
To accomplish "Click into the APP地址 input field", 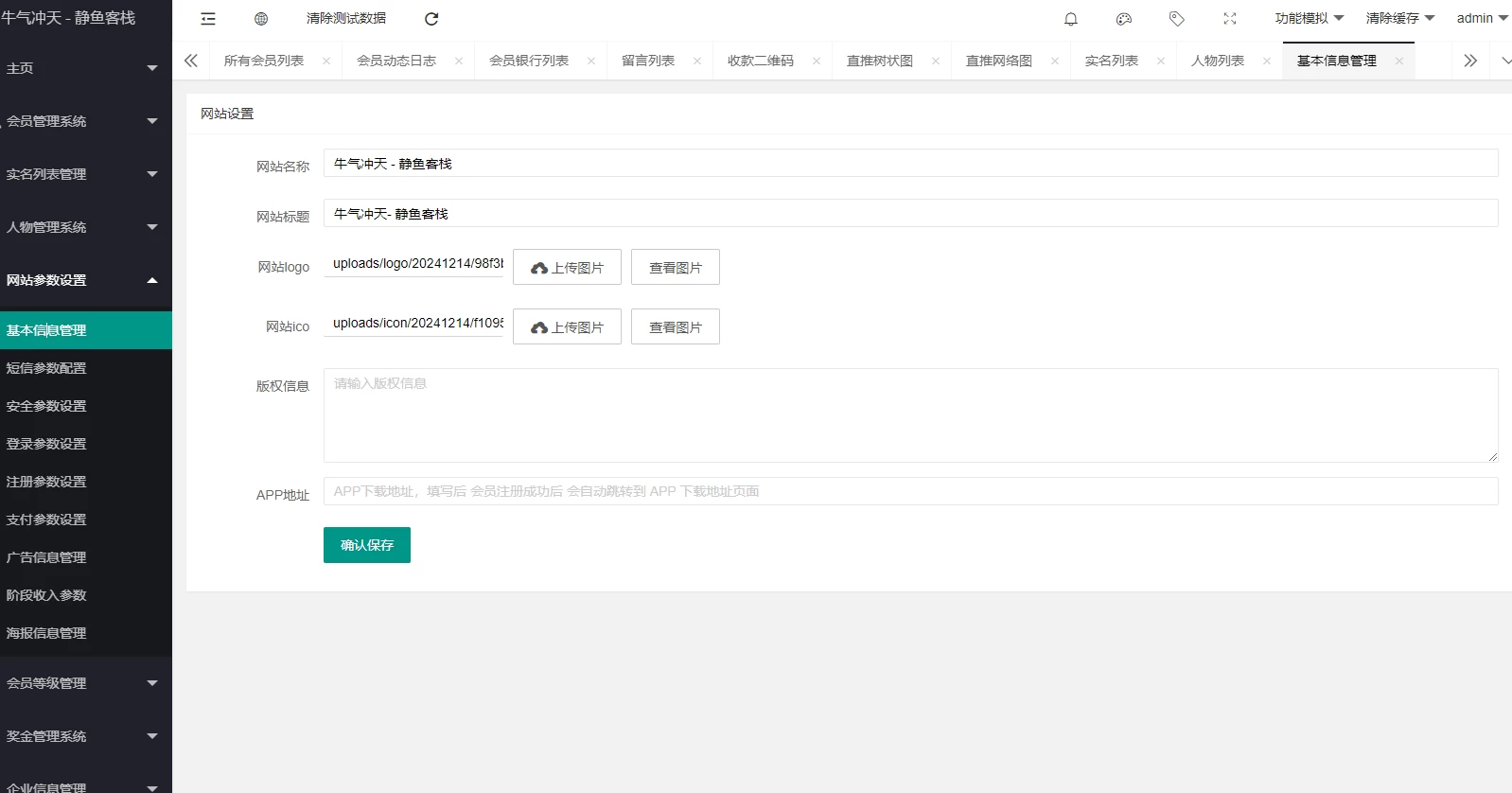I will [910, 492].
